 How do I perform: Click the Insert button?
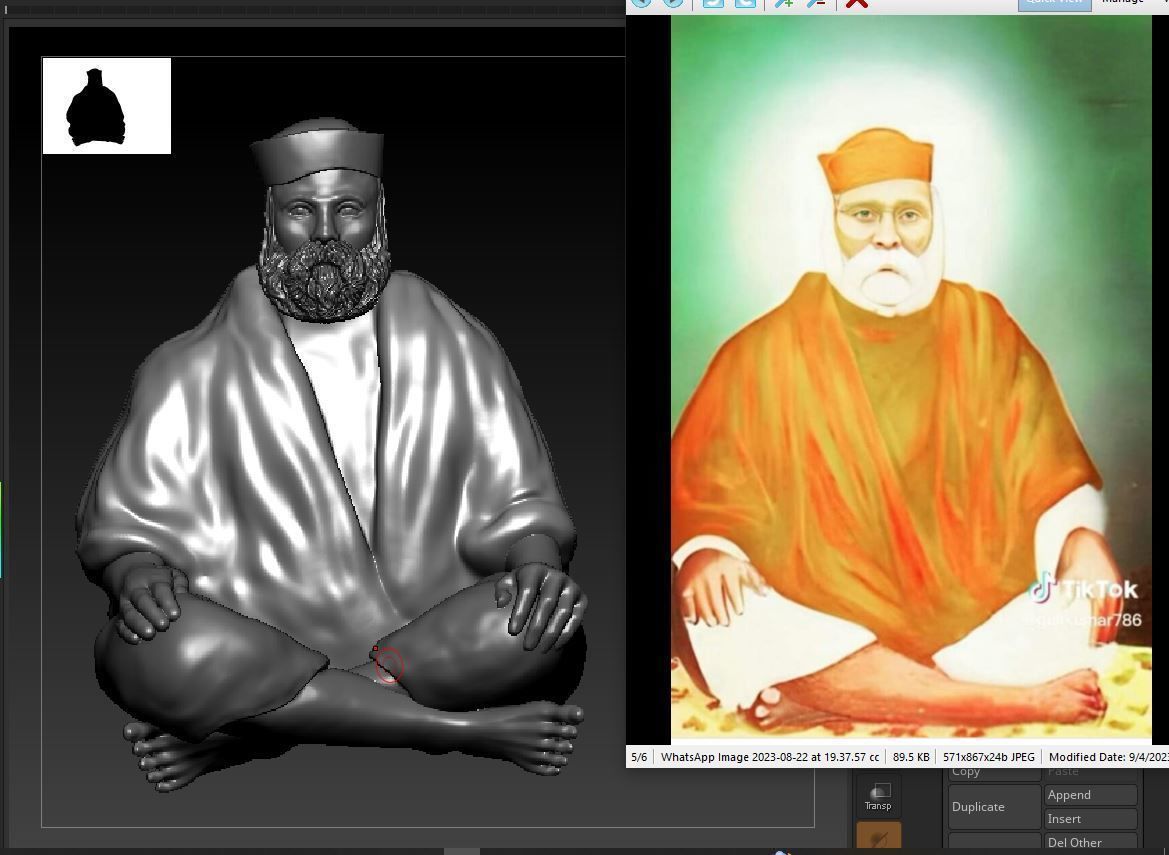(x=1091, y=818)
